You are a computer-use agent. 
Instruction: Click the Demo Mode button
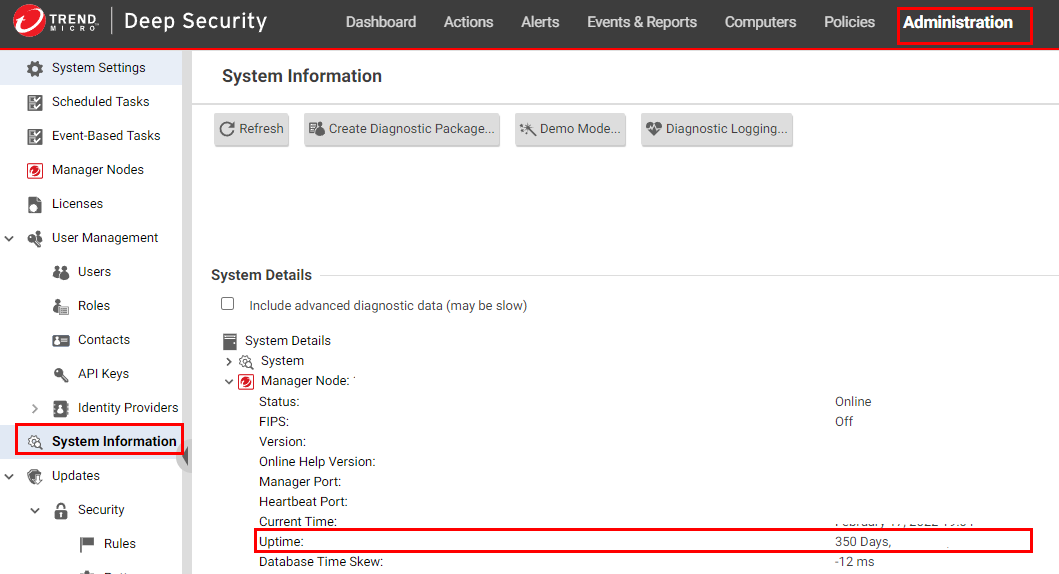coord(570,129)
